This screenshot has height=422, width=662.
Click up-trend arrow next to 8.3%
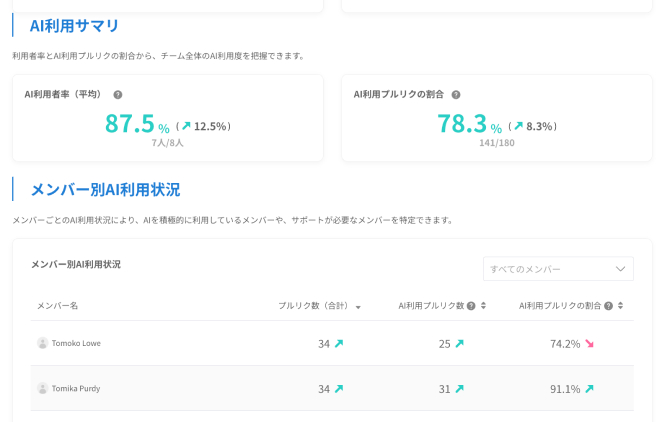pos(518,126)
